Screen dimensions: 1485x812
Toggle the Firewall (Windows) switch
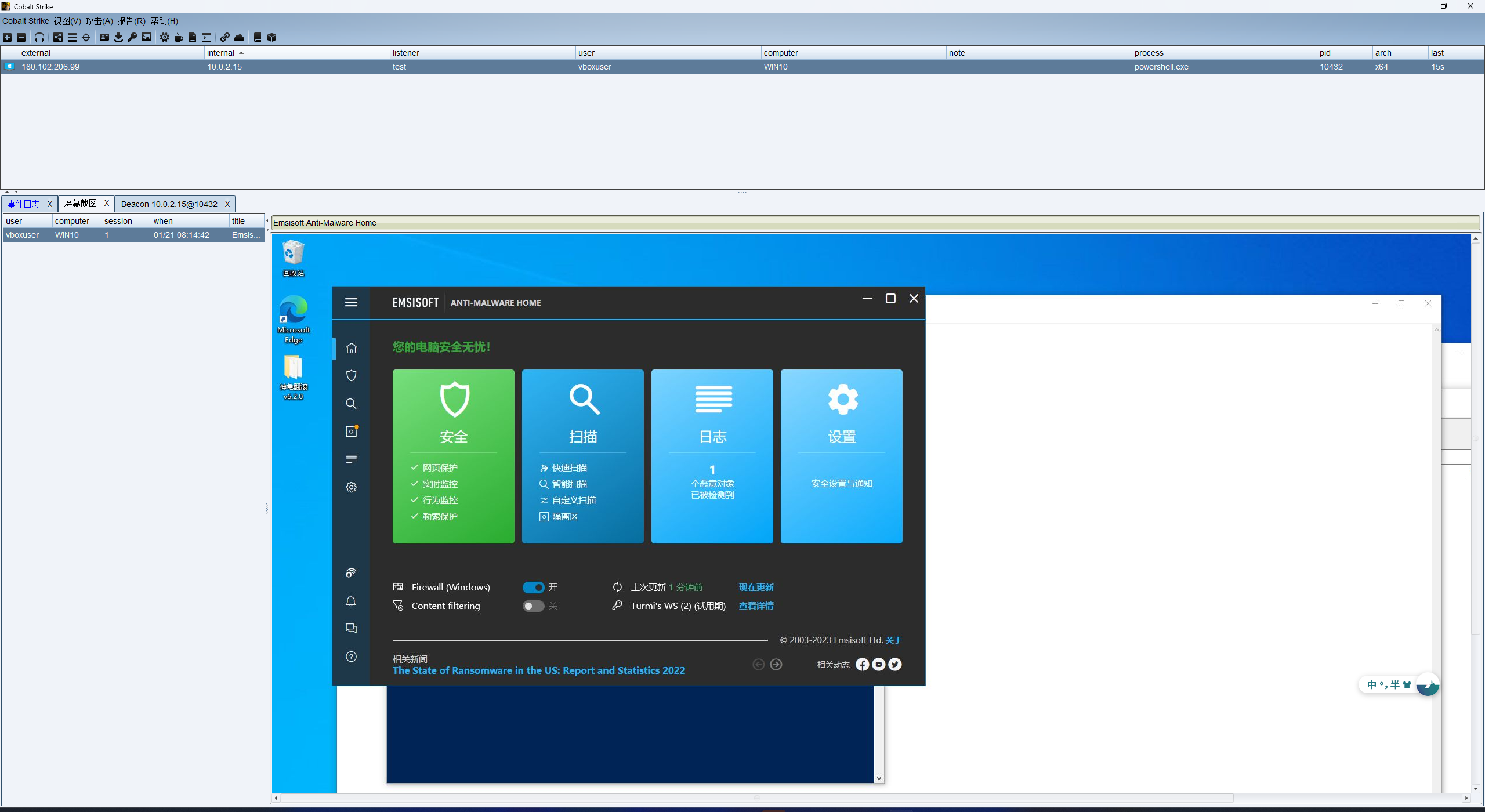tap(533, 587)
